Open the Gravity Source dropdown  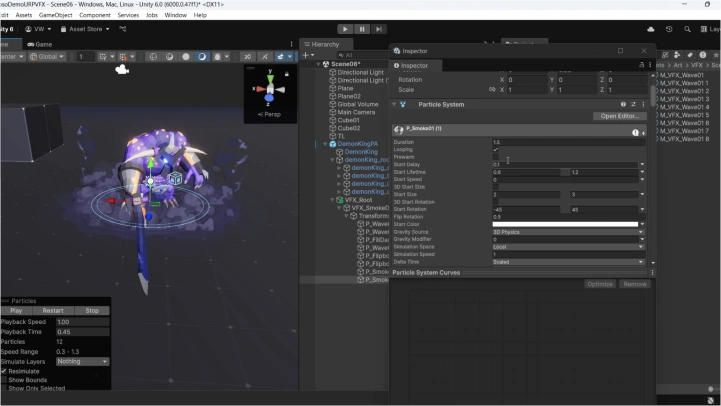[x=568, y=232]
